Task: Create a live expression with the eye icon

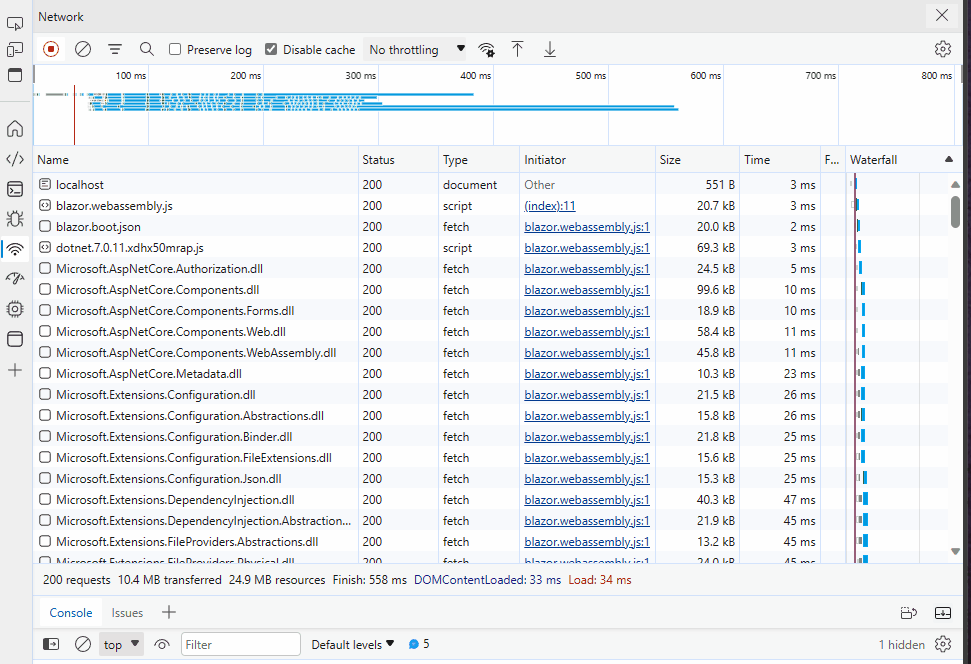Action: pos(161,644)
